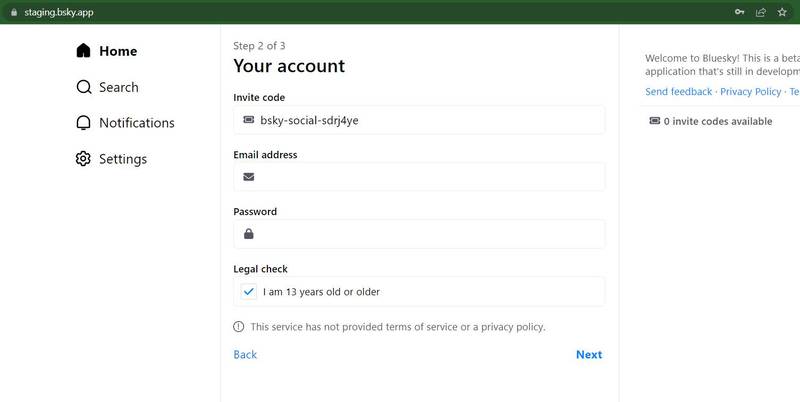Open the Privacy Policy link
800x402 pixels.
coord(751,92)
